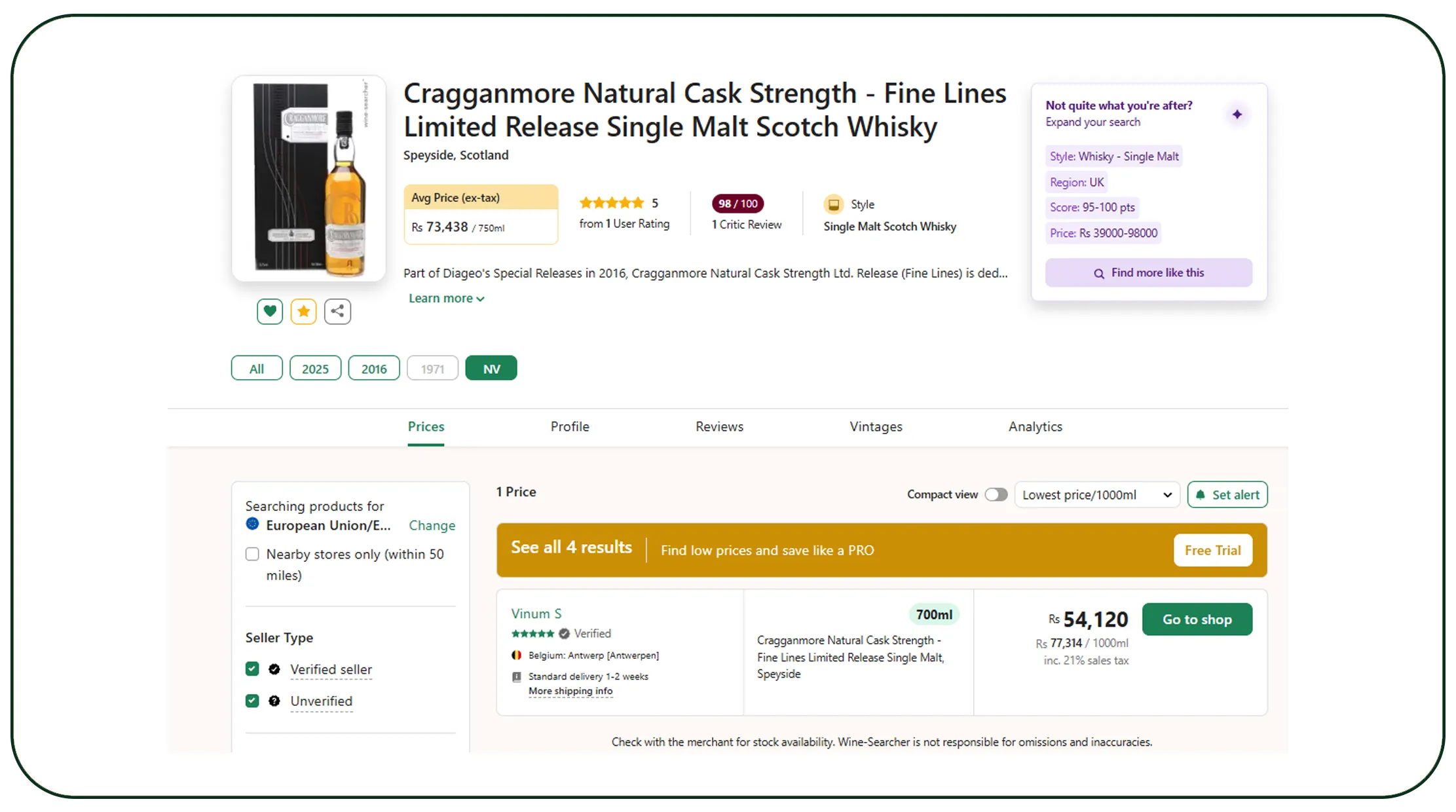This screenshot has height=812, width=1456.
Task: Click Change location link
Action: click(432, 525)
